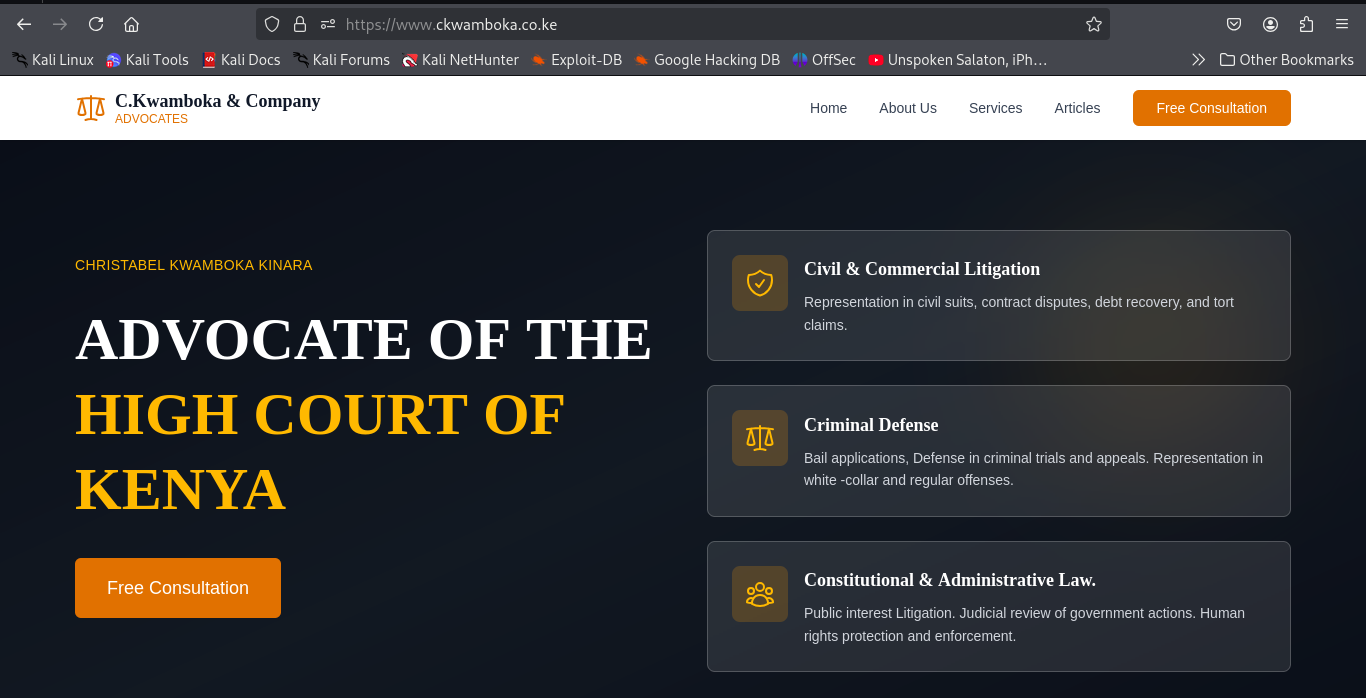Open the Other Bookmarks folder
1366x698 pixels.
[x=1286, y=60]
